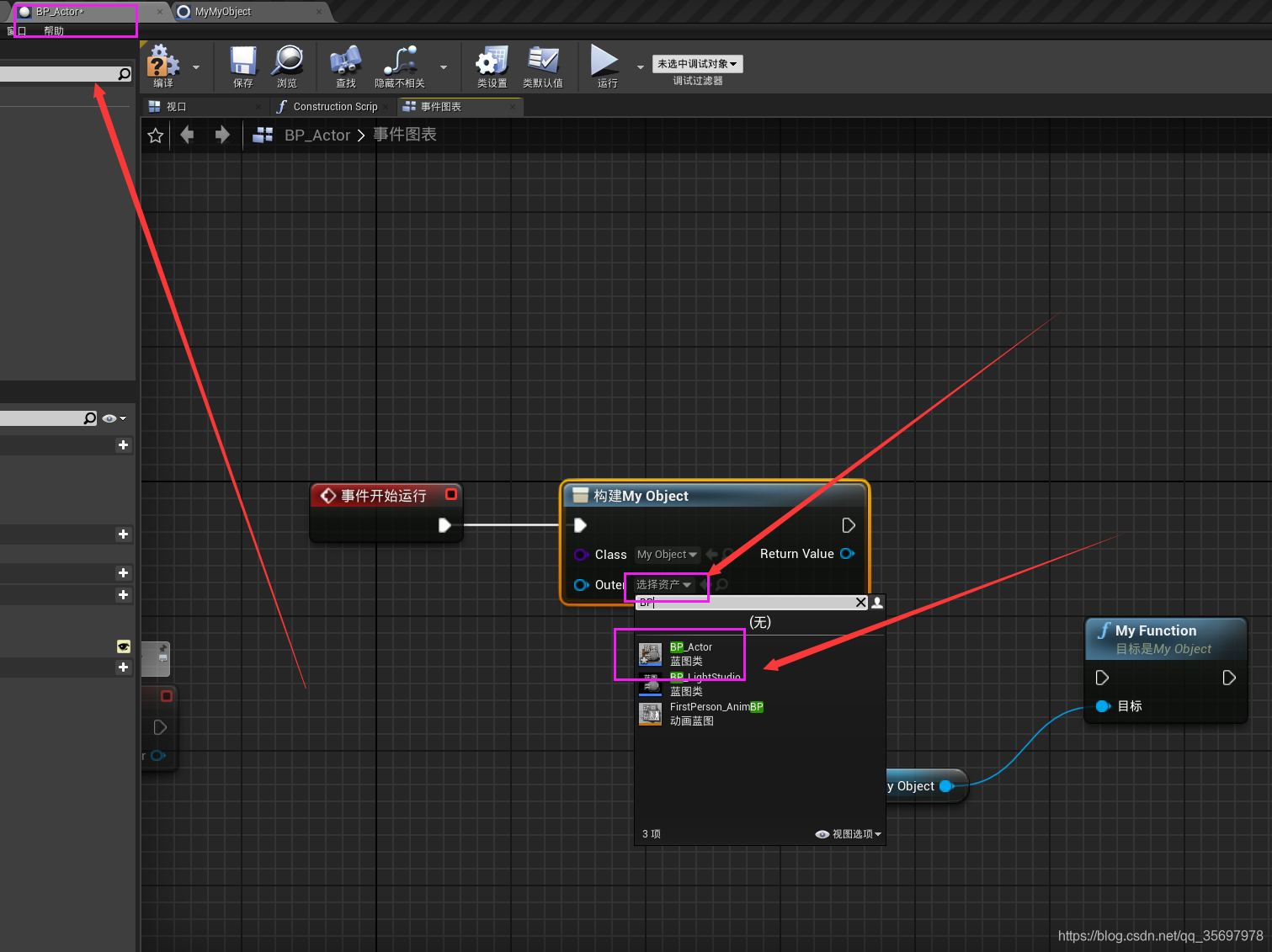
Task: Select the BP_Actor 蓝图类 entry text
Action: (691, 654)
